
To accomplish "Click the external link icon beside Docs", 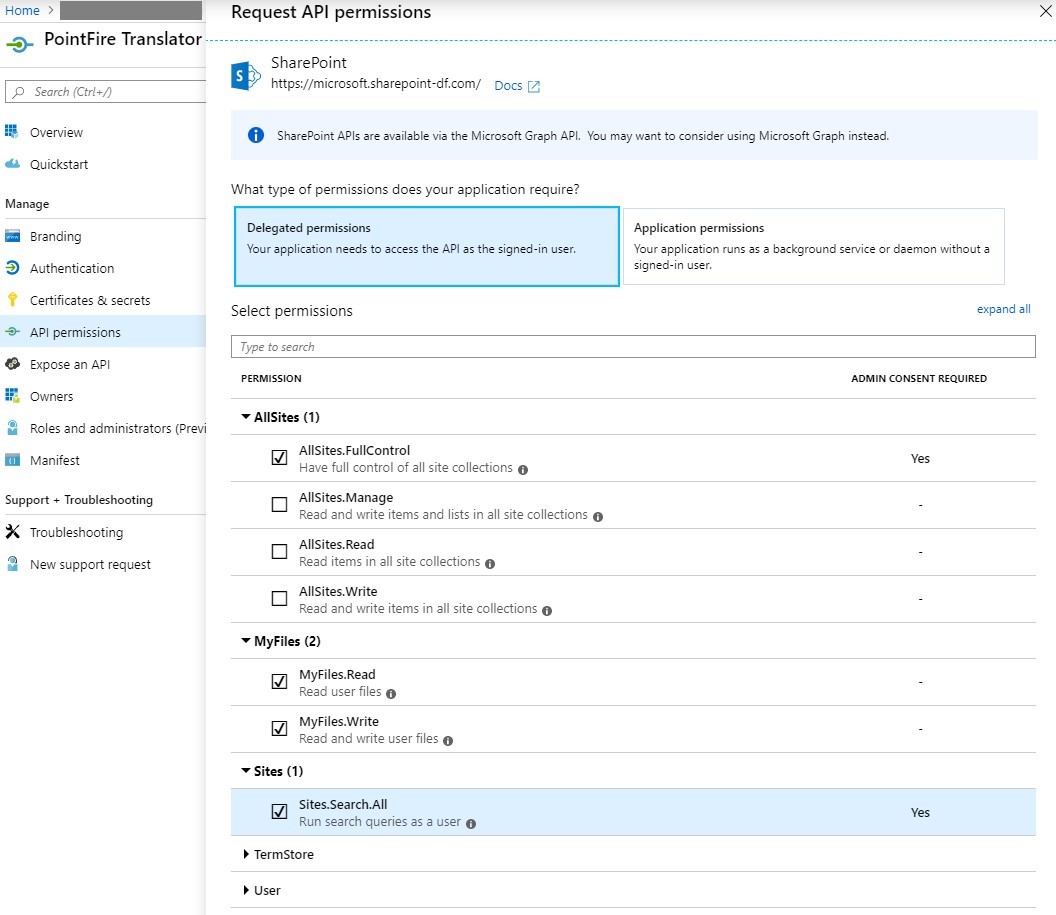I will tap(533, 86).
